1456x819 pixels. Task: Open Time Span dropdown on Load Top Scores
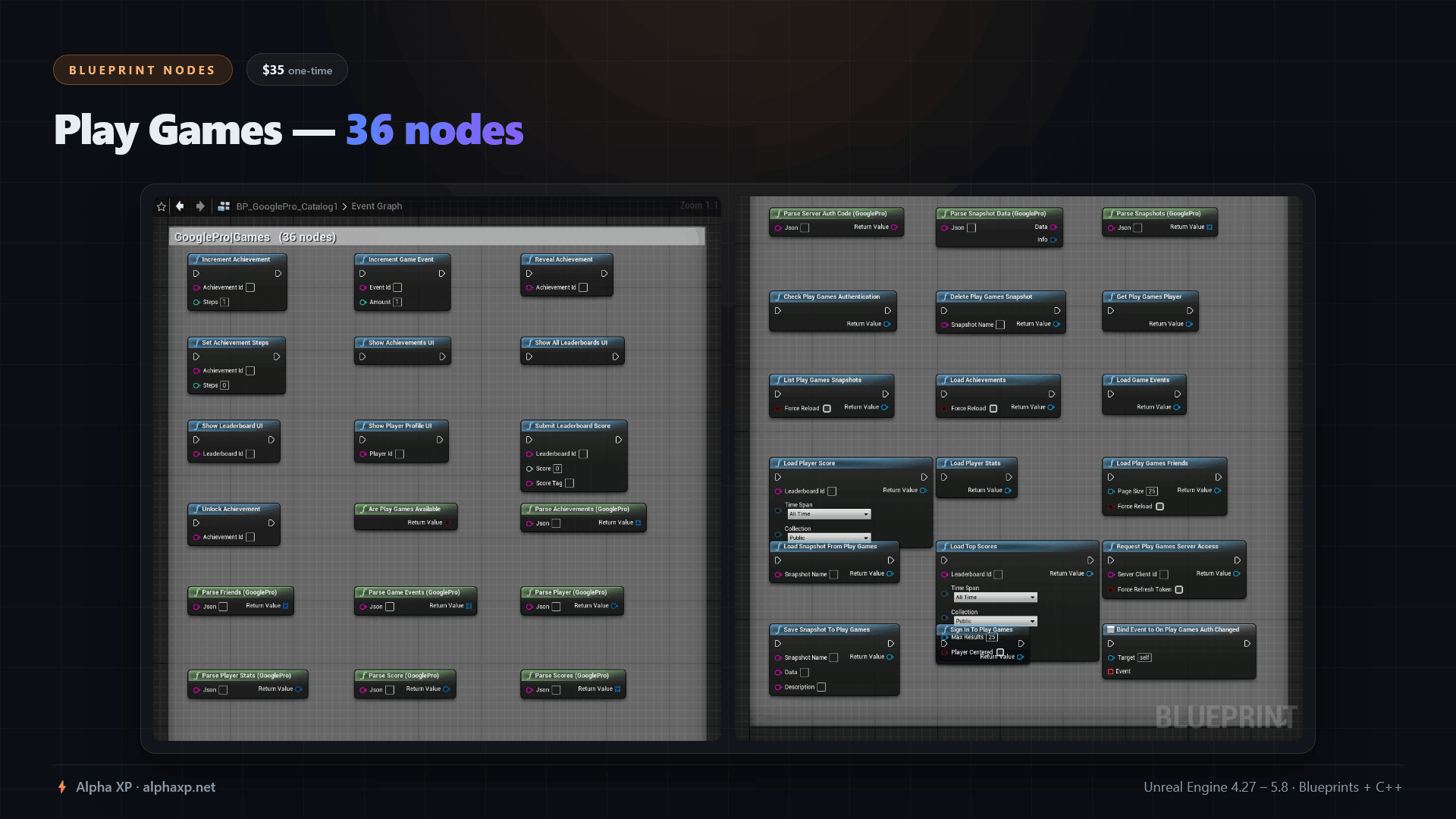995,598
